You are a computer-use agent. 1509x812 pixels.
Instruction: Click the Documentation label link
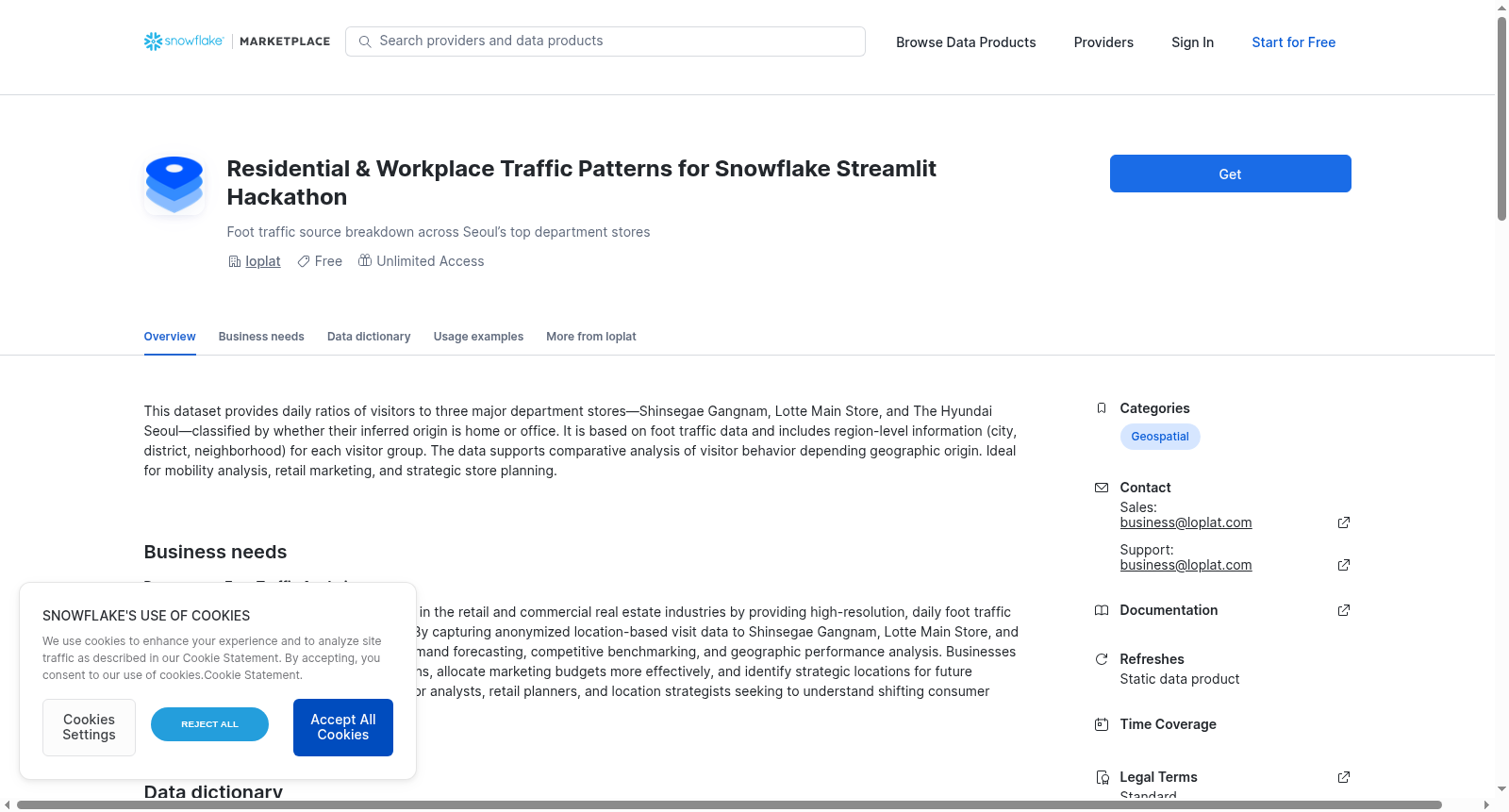pos(1169,610)
